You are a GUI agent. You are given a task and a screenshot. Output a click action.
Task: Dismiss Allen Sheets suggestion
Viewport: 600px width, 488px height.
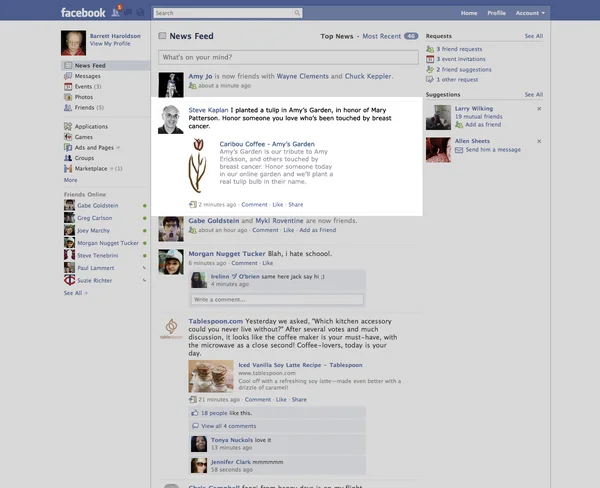pyautogui.click(x=539, y=141)
